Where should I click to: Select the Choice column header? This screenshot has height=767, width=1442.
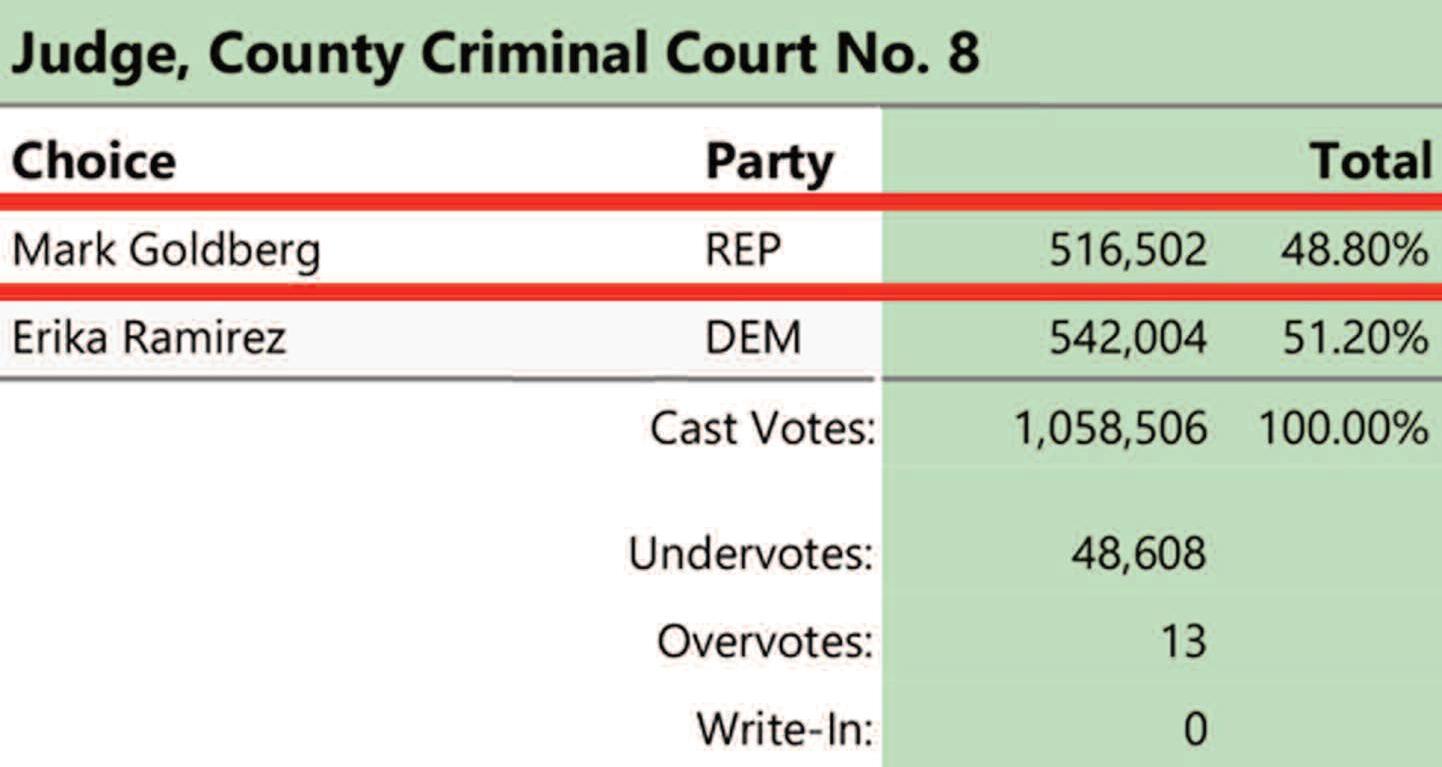[x=93, y=161]
